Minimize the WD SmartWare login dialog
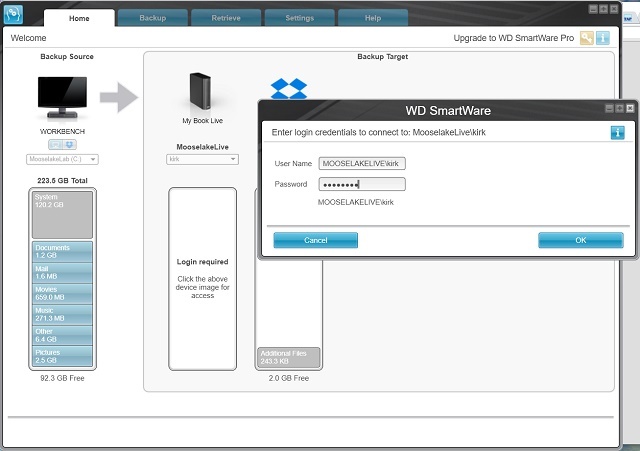Viewport: 640px width, 451px height. (x=609, y=108)
